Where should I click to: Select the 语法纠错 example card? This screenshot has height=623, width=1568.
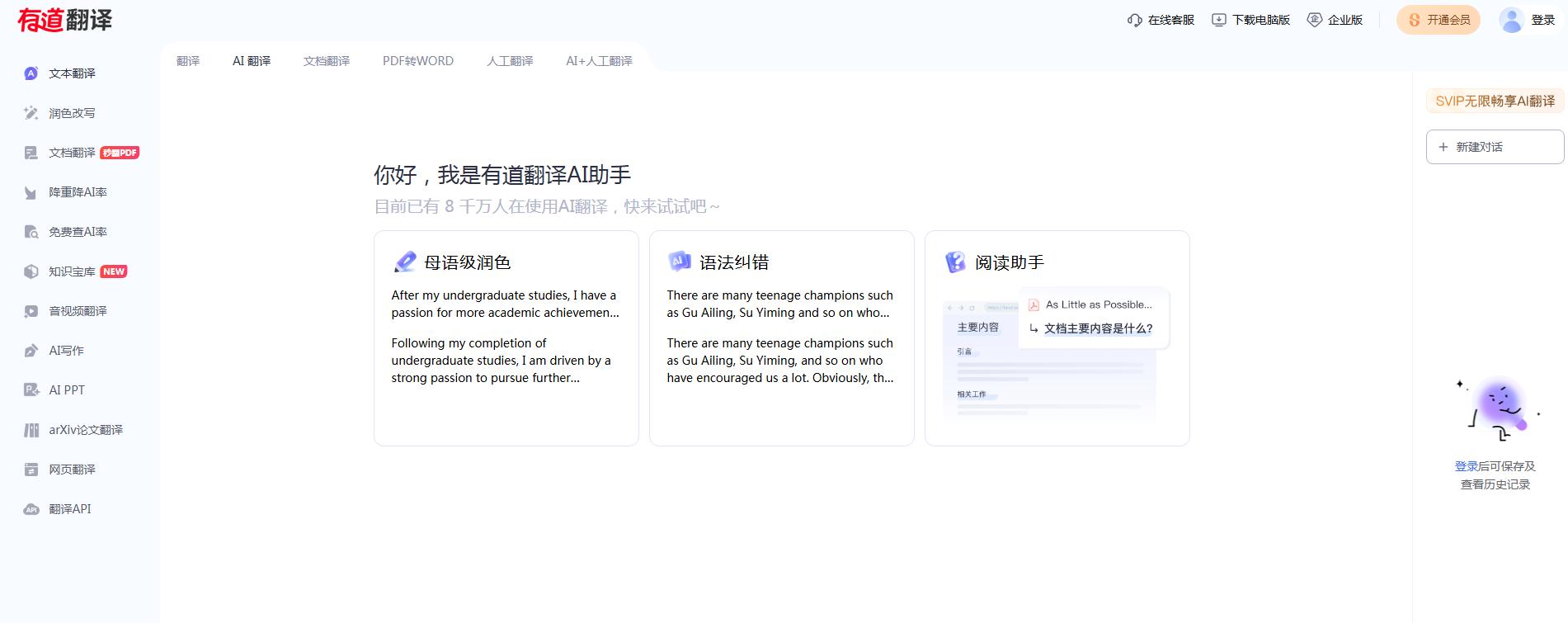(782, 338)
